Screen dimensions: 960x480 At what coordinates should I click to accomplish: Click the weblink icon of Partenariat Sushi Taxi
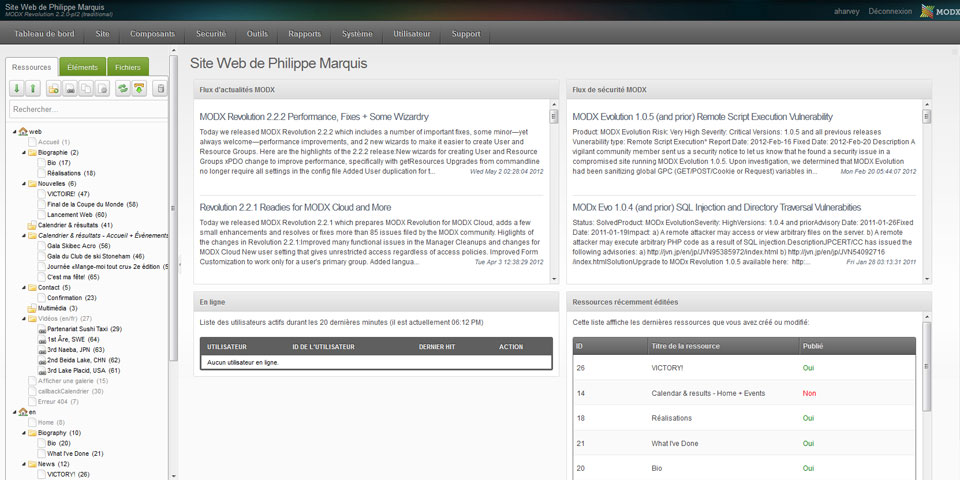point(42,329)
